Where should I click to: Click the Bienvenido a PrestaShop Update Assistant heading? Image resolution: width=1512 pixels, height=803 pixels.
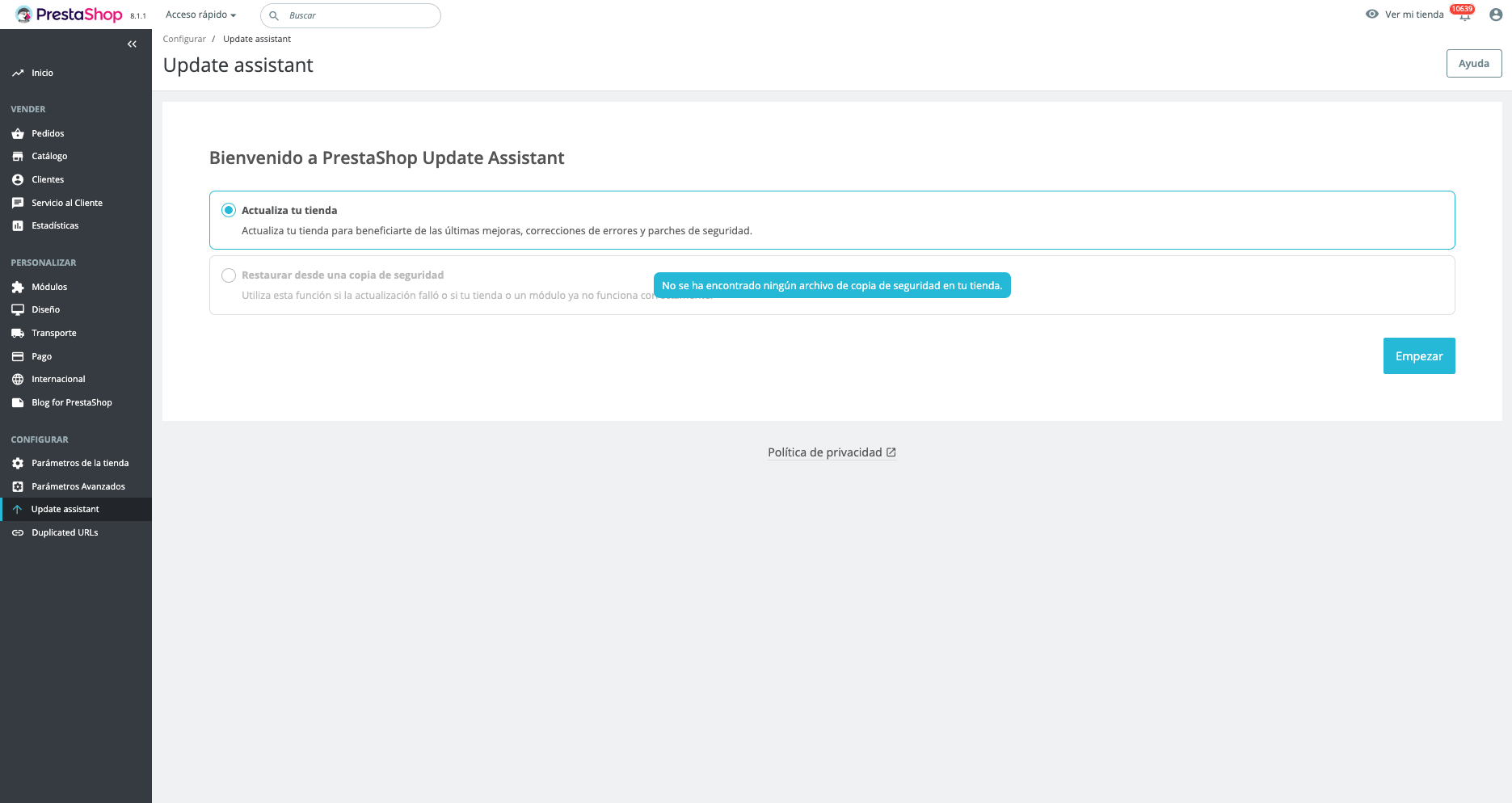pyautogui.click(x=387, y=158)
